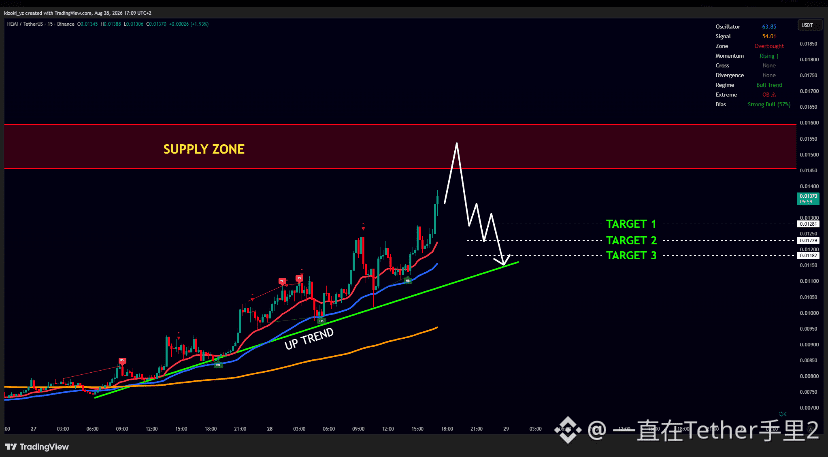Image resolution: width=828 pixels, height=457 pixels.
Task: Click the Zone Overbought value
Action: click(x=769, y=46)
